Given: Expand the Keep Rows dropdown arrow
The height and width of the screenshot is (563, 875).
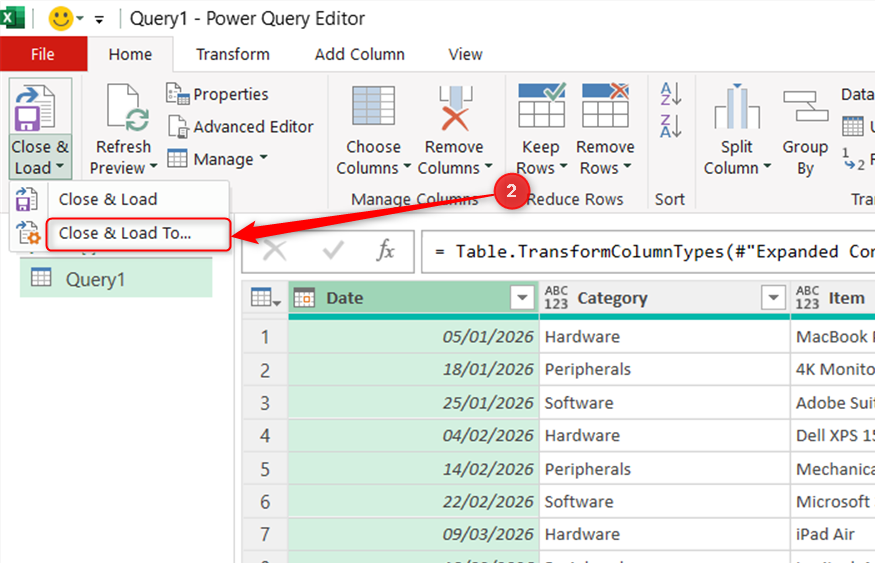Looking at the screenshot, I should 564,166.
